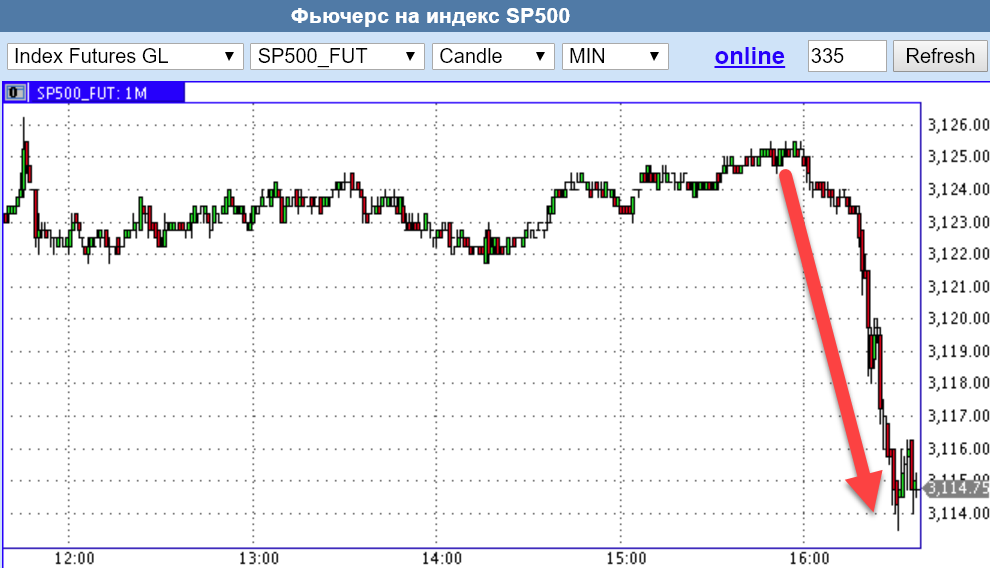The image size is (990, 568).
Task: Click the red arrow's head near chart bottom
Action: 869,495
